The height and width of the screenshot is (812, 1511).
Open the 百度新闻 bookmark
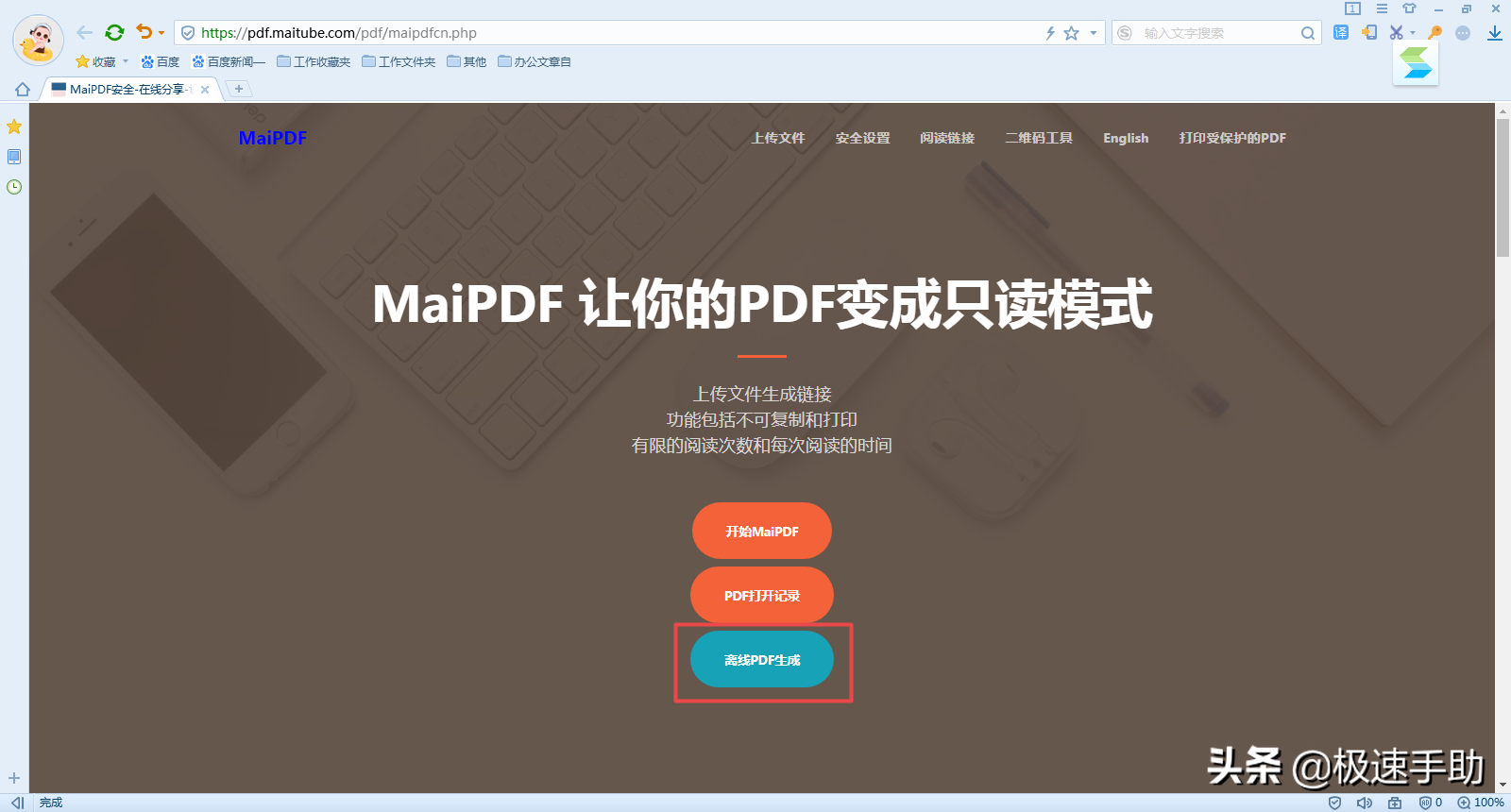229,61
